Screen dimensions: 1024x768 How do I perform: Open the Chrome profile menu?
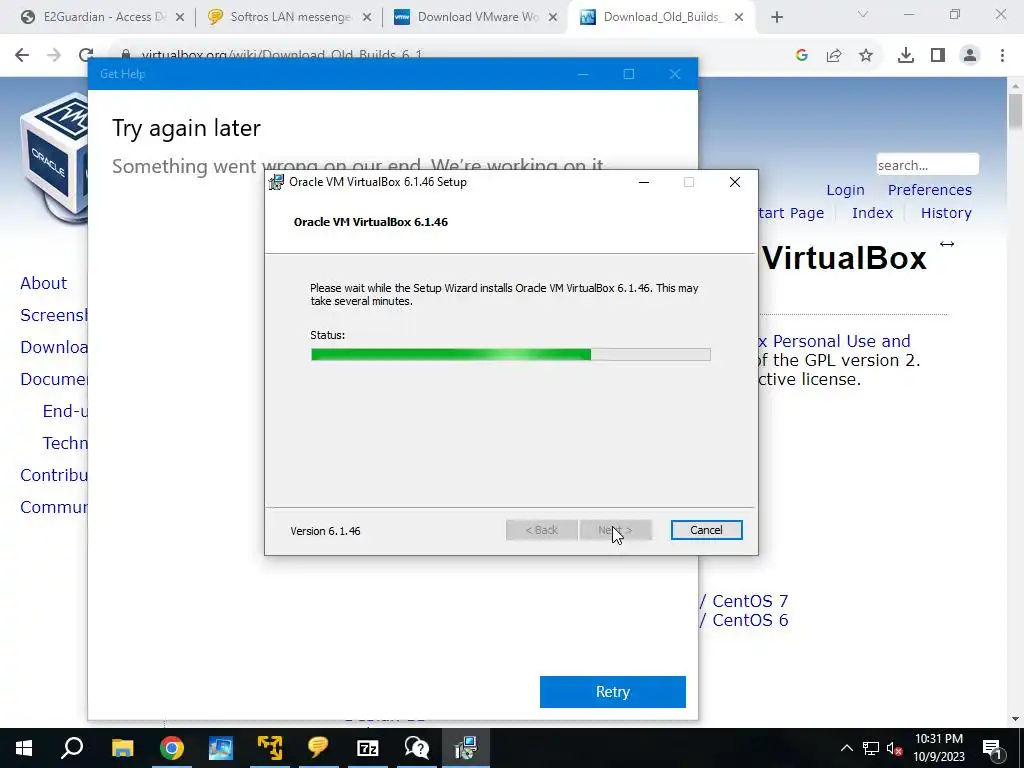(x=970, y=56)
